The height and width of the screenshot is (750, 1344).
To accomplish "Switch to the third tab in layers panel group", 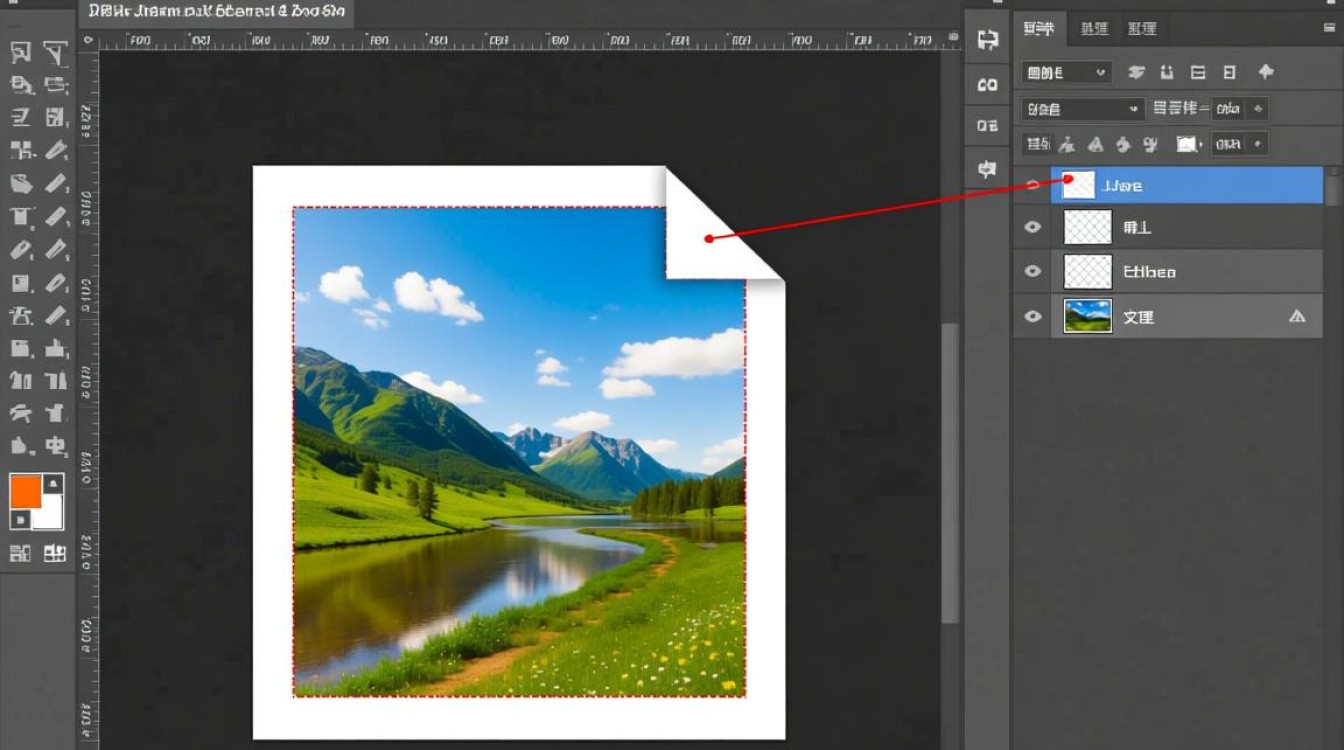I will (x=1141, y=29).
